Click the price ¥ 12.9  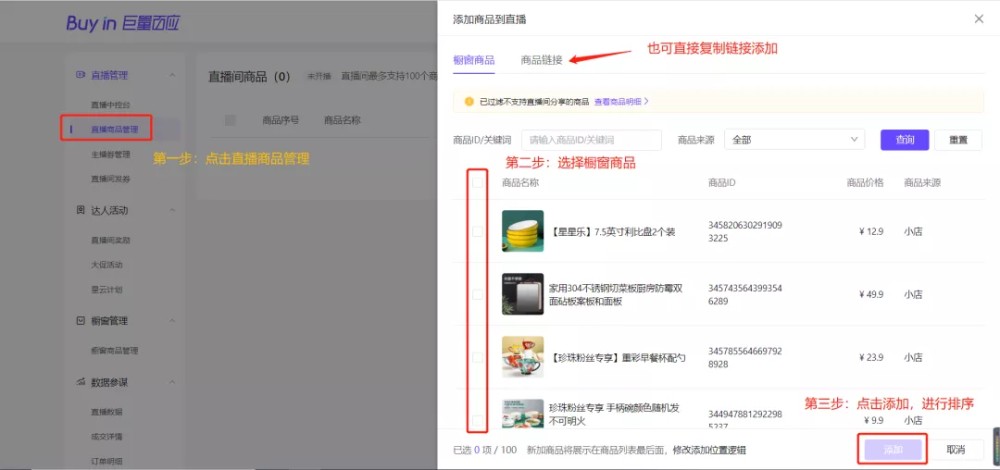click(x=871, y=231)
